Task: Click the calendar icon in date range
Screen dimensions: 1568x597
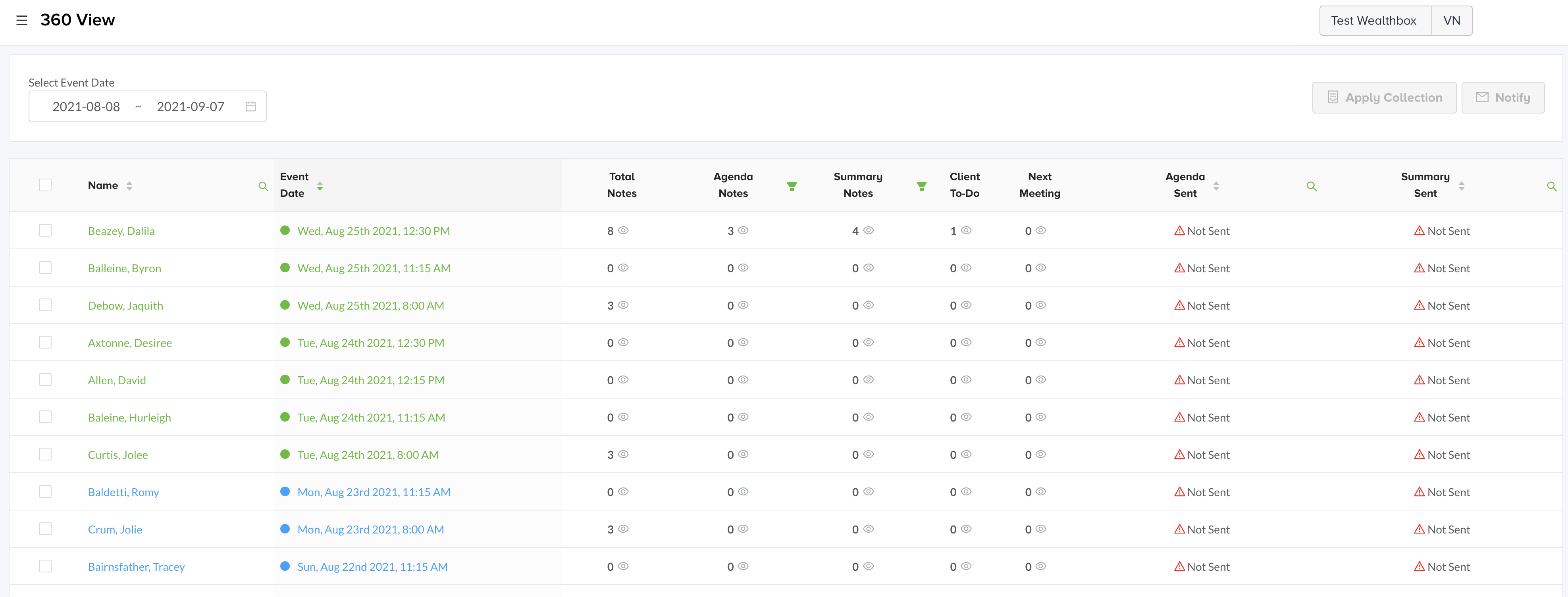Action: [x=250, y=106]
